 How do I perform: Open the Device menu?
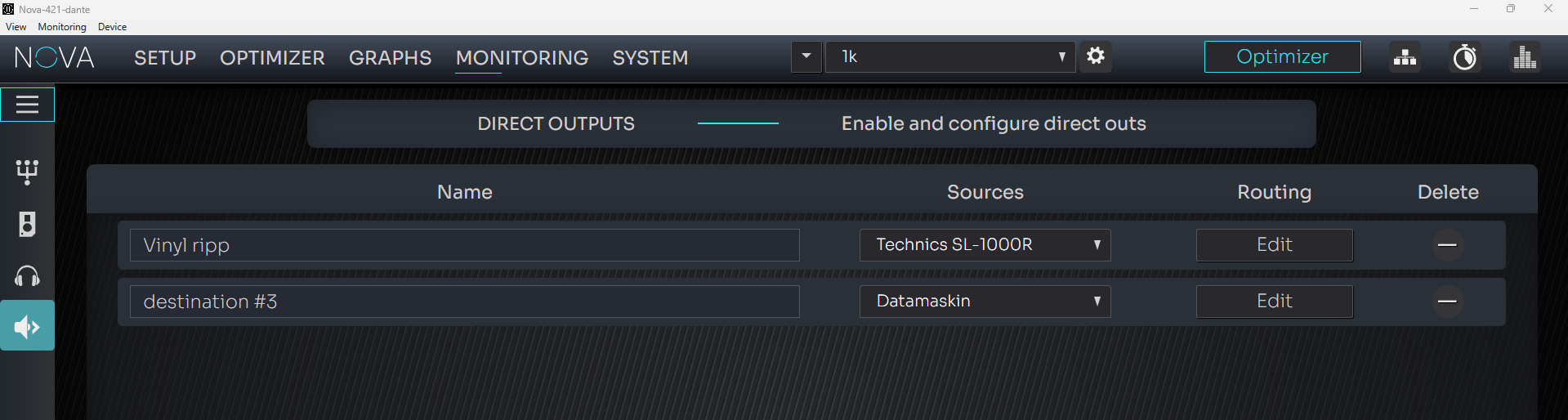(112, 27)
